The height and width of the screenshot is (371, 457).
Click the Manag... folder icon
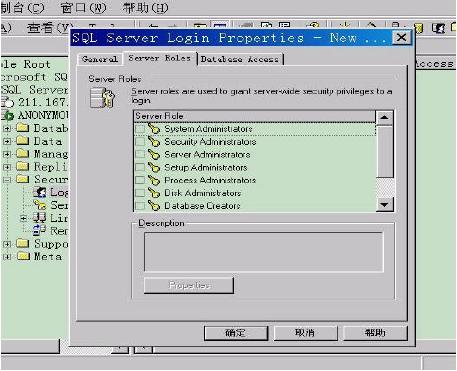click(x=23, y=153)
